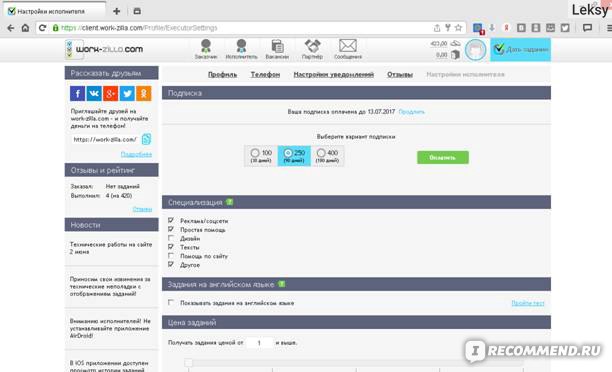Share via Google+ icon
The width and height of the screenshot is (612, 372).
(110, 93)
